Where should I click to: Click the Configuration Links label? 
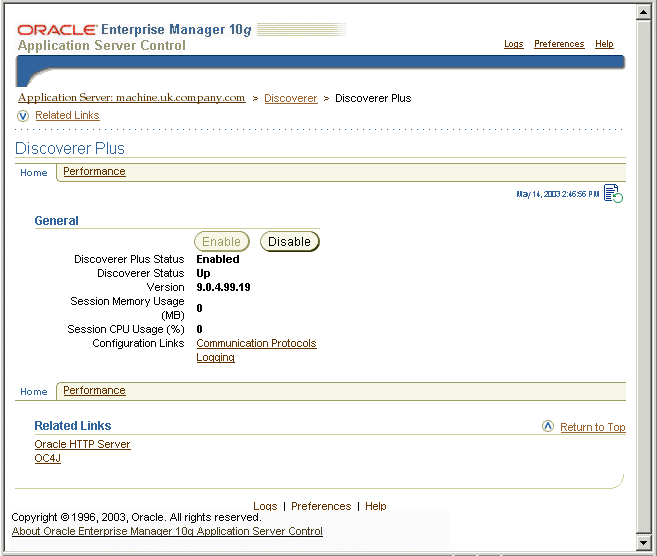[x=138, y=343]
